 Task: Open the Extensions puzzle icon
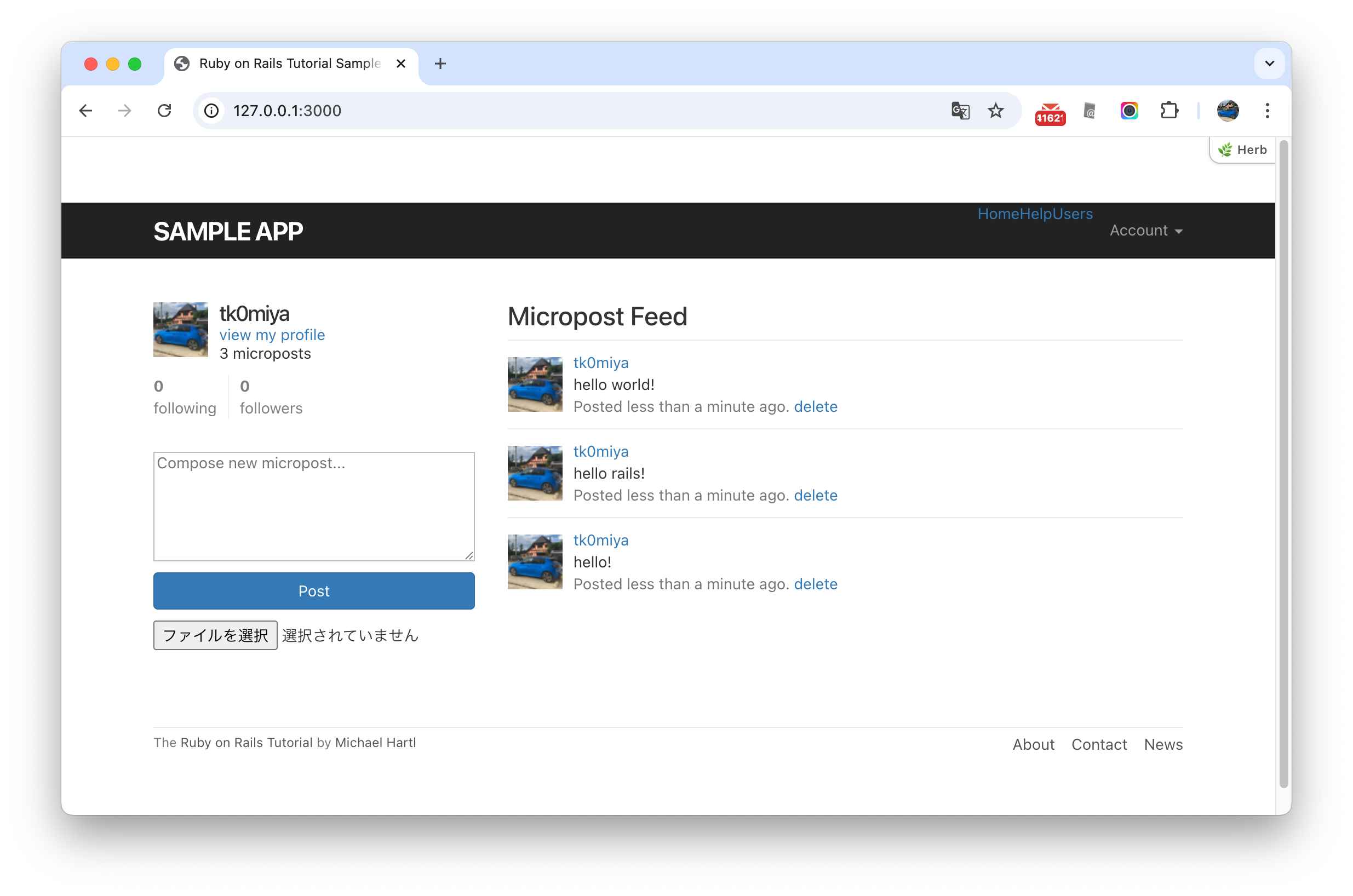tap(1169, 110)
